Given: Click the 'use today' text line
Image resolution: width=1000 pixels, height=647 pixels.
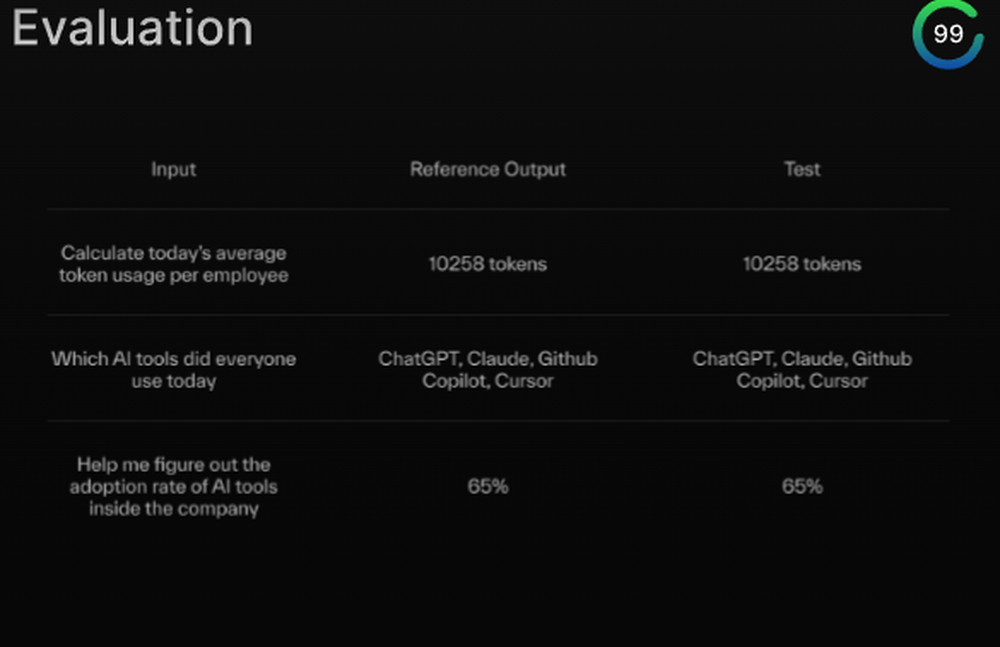Looking at the screenshot, I should pyautogui.click(x=173, y=381).
